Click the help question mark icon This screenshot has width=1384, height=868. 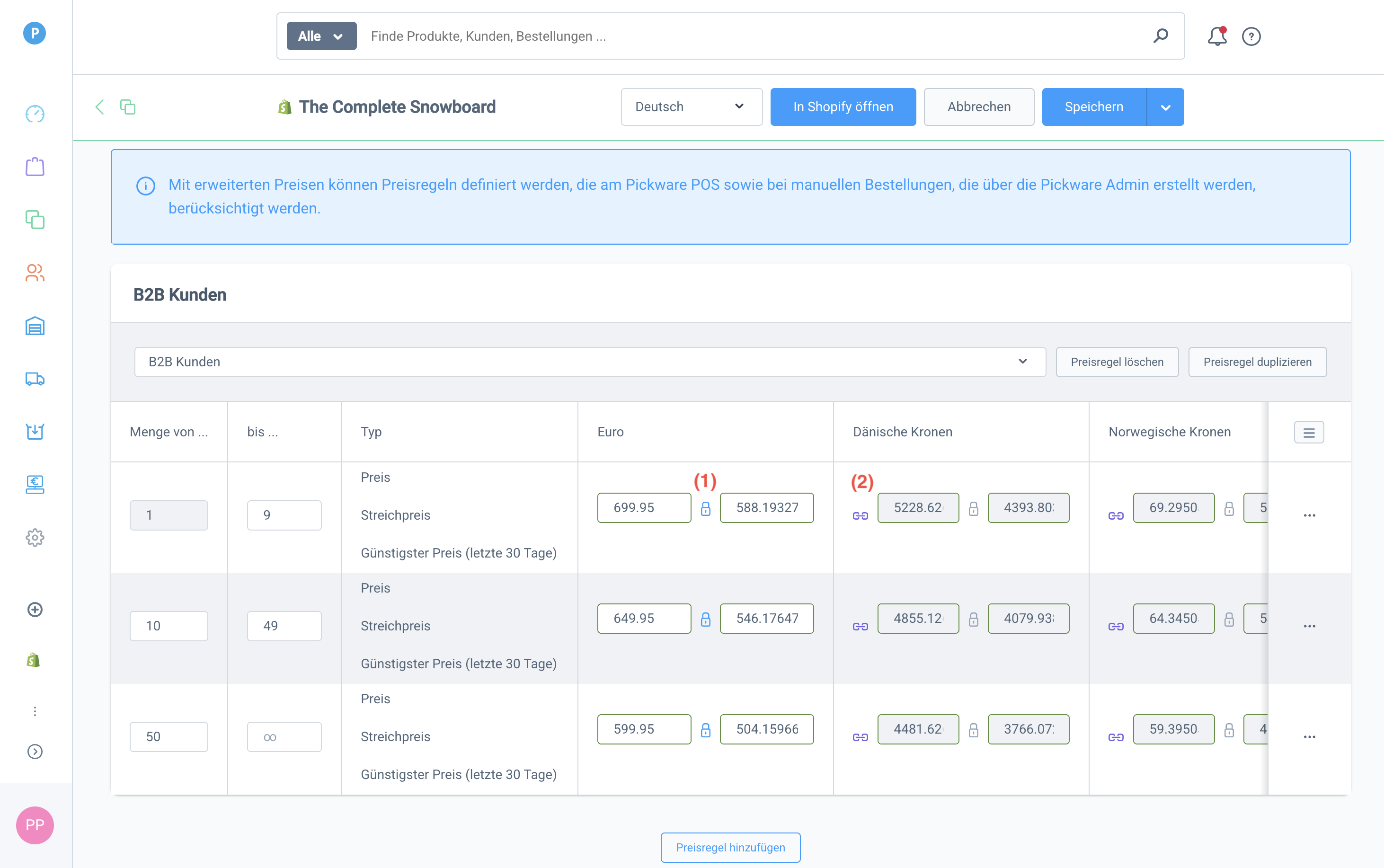tap(1251, 36)
